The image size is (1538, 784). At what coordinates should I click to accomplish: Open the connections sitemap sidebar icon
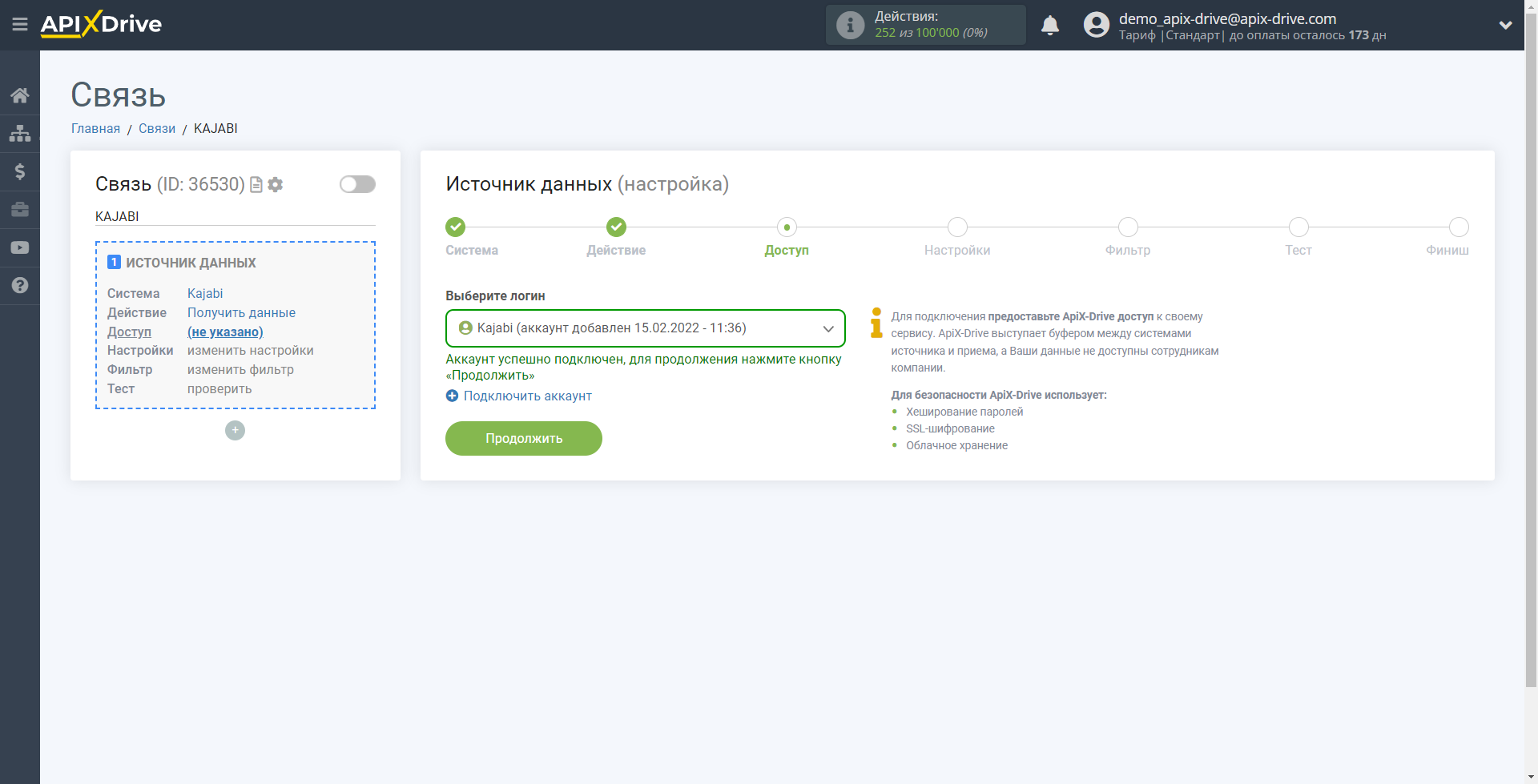(x=20, y=133)
